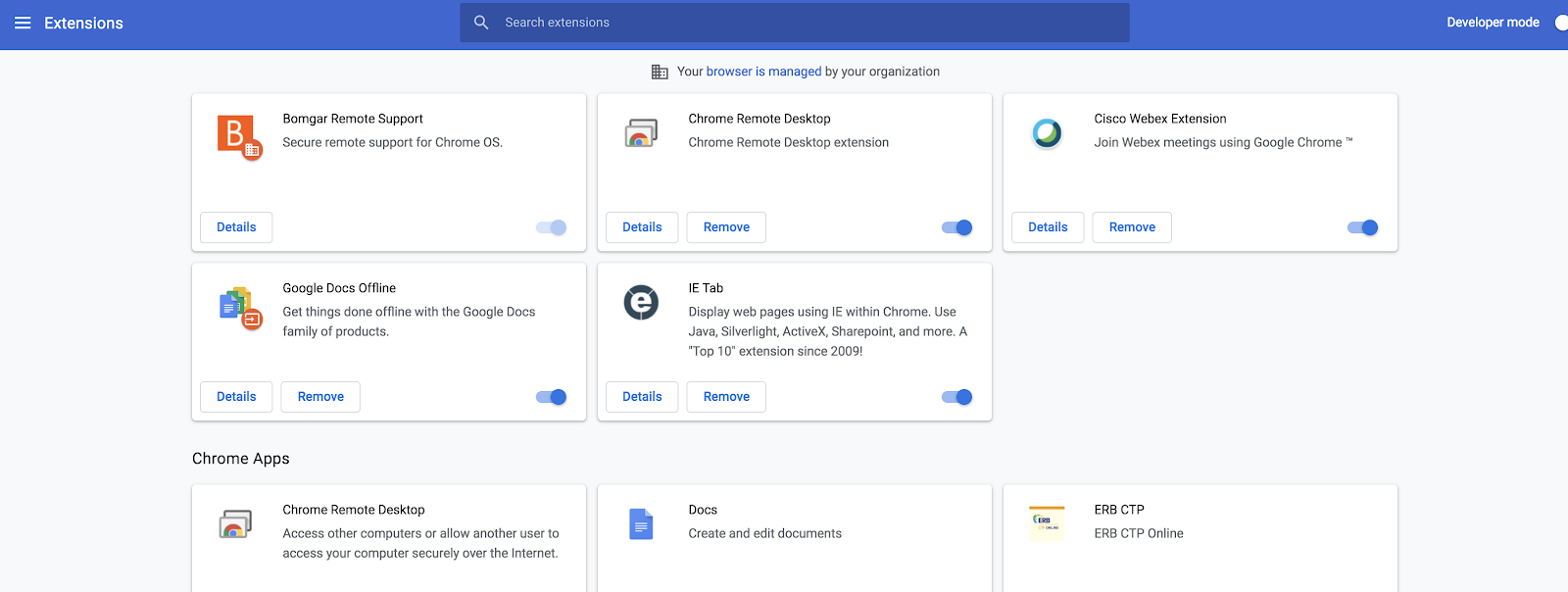Click the 'ERB CTP Online' description text

(1139, 533)
